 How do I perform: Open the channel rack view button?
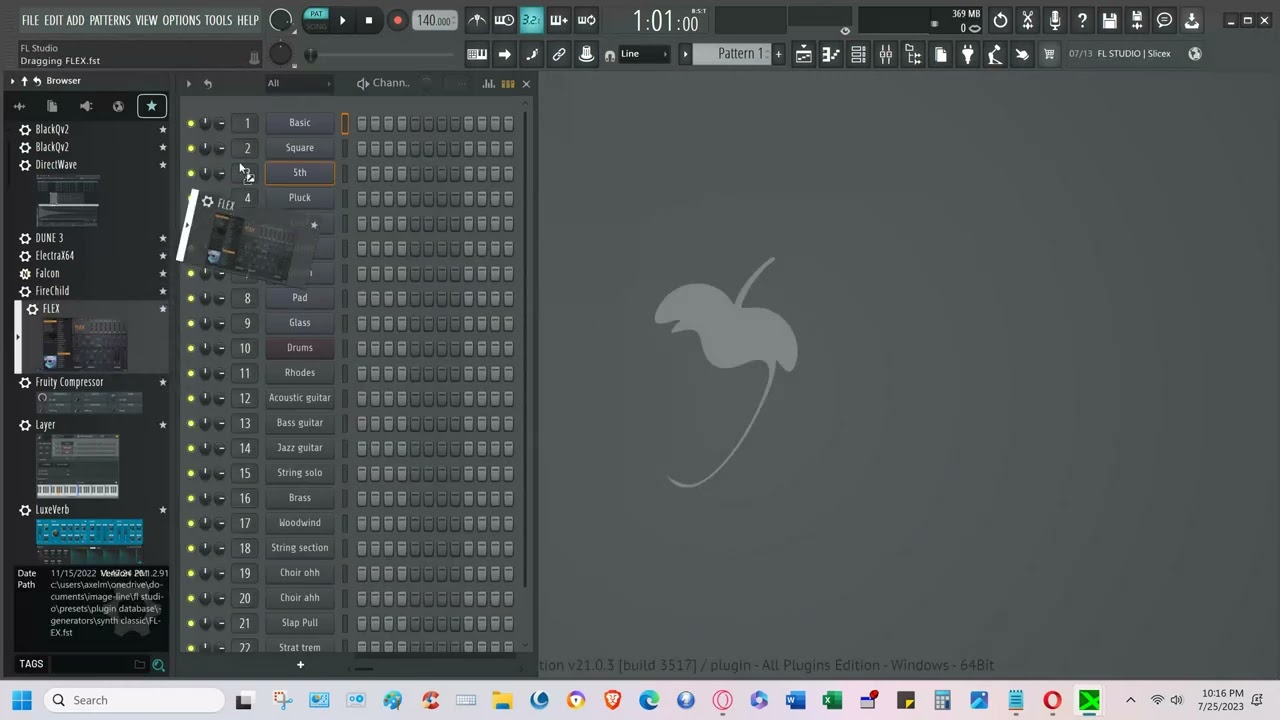858,54
